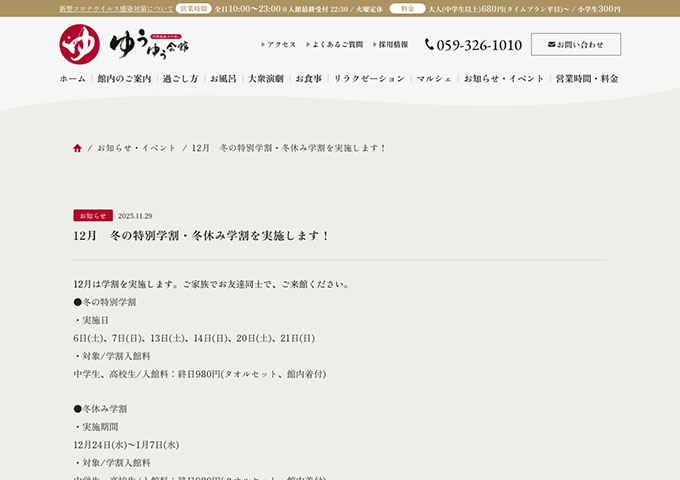Call phone number 059-326-1010
Image resolution: width=680 pixels, height=480 pixels.
point(479,45)
